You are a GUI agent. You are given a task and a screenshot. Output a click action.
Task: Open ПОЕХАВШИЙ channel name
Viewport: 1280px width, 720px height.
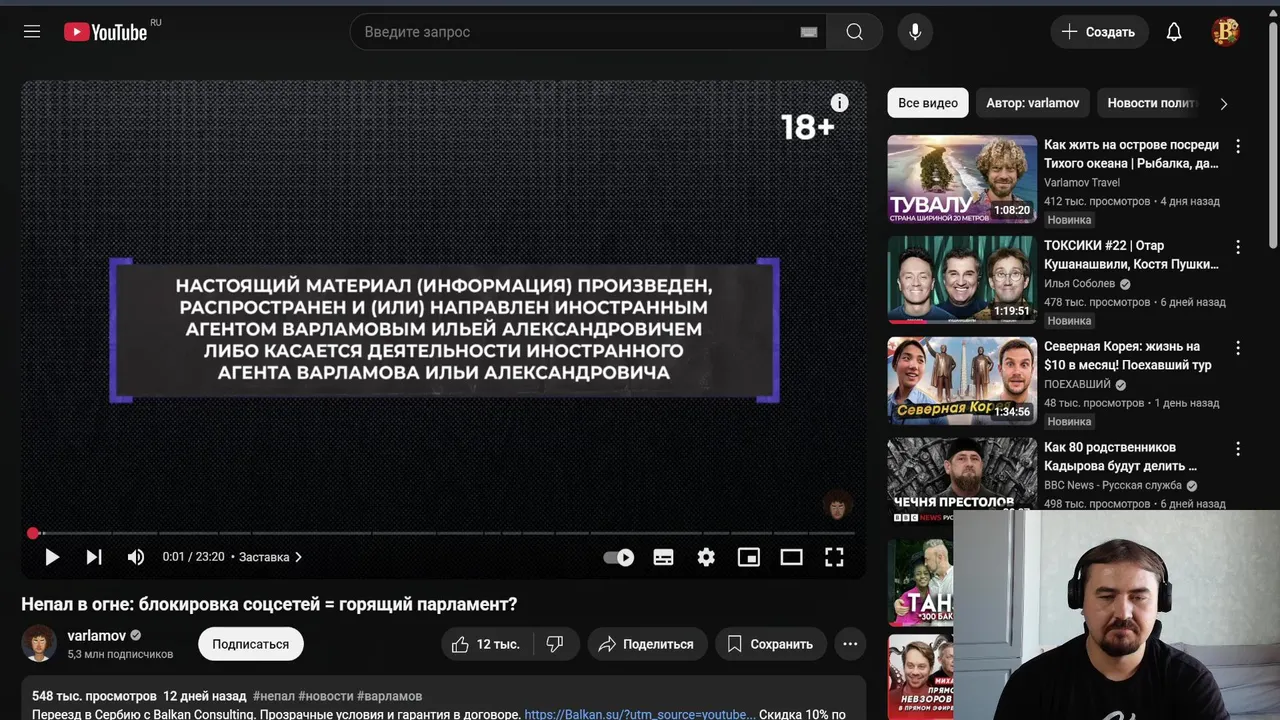point(1077,385)
